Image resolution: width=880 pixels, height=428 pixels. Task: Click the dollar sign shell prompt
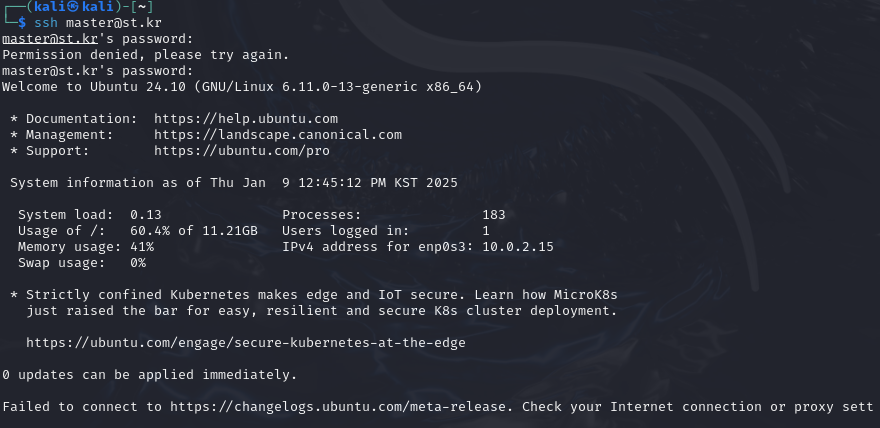tap(22, 23)
